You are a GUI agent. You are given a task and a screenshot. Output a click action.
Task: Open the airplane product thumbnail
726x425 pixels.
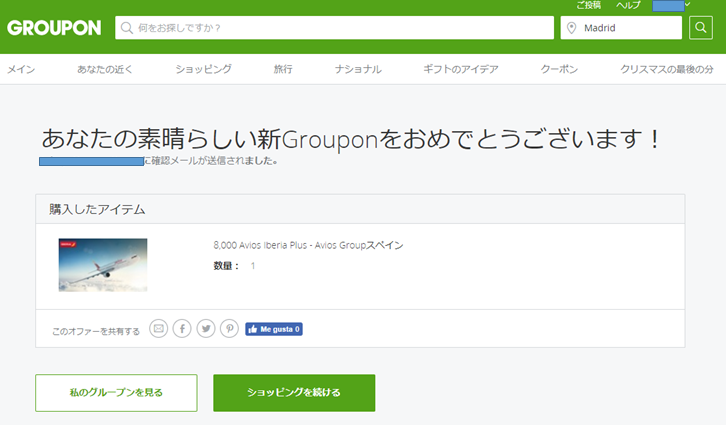pos(103,265)
